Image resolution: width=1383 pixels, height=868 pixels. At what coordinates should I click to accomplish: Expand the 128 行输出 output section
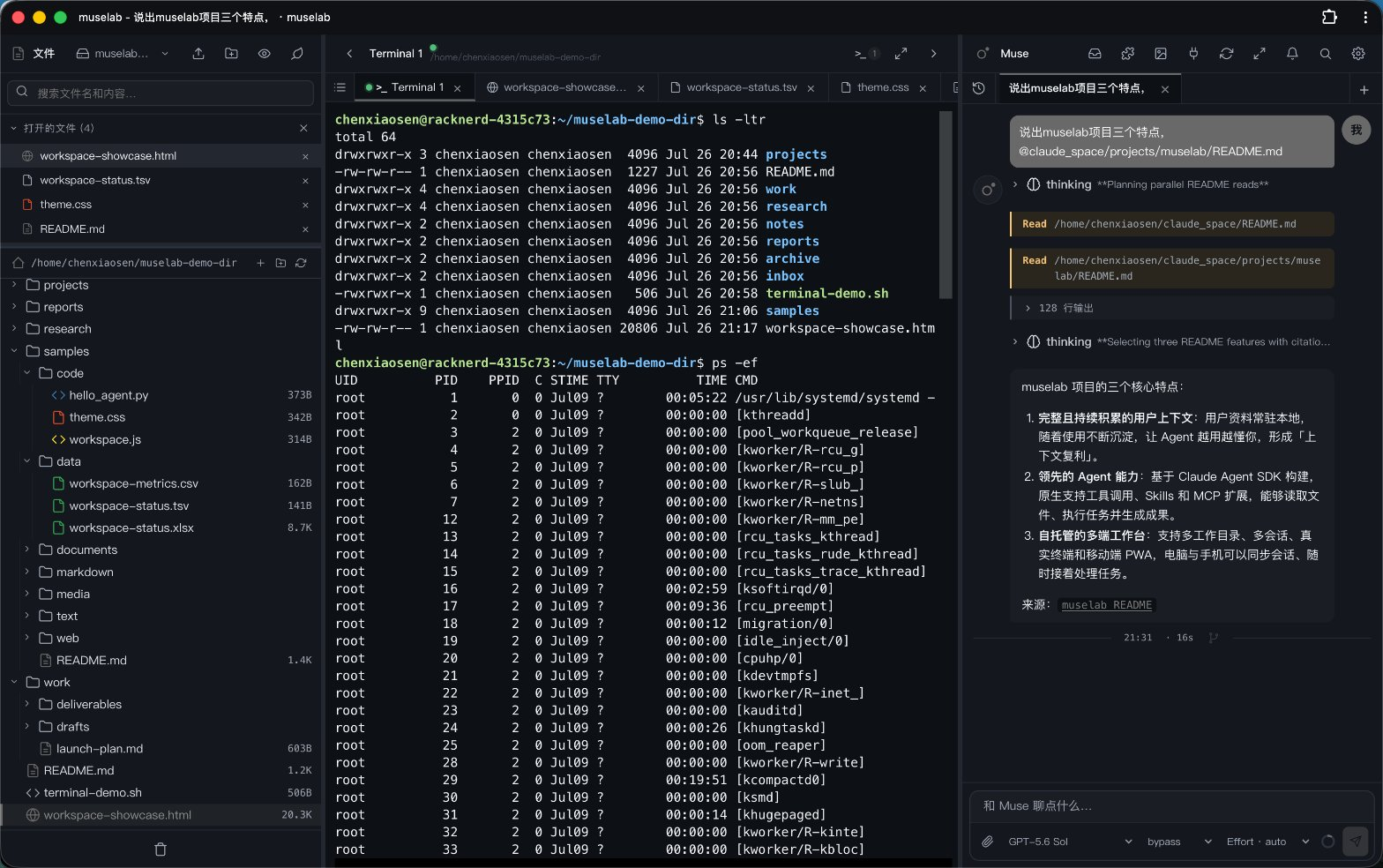point(1172,308)
